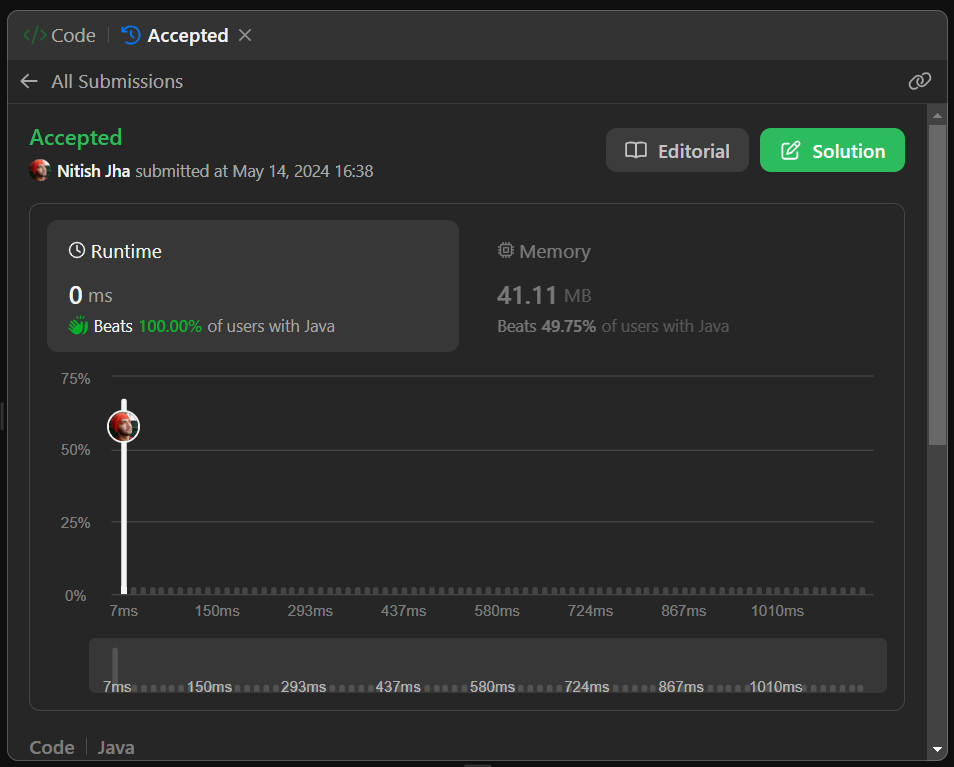The width and height of the screenshot is (954, 767).
Task: Close the Accepted tab
Action: pyautogui.click(x=245, y=35)
